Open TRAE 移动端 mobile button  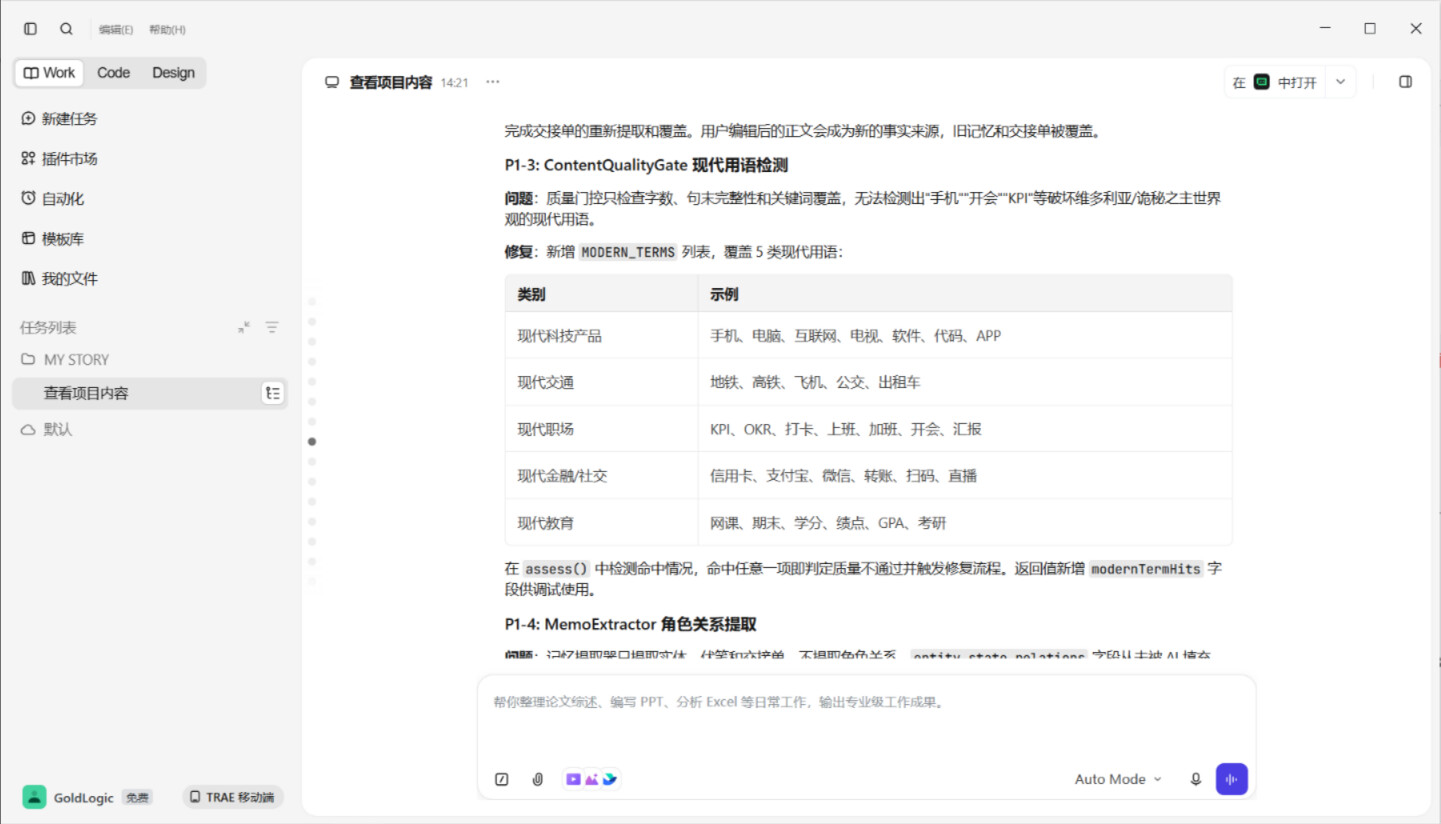233,797
